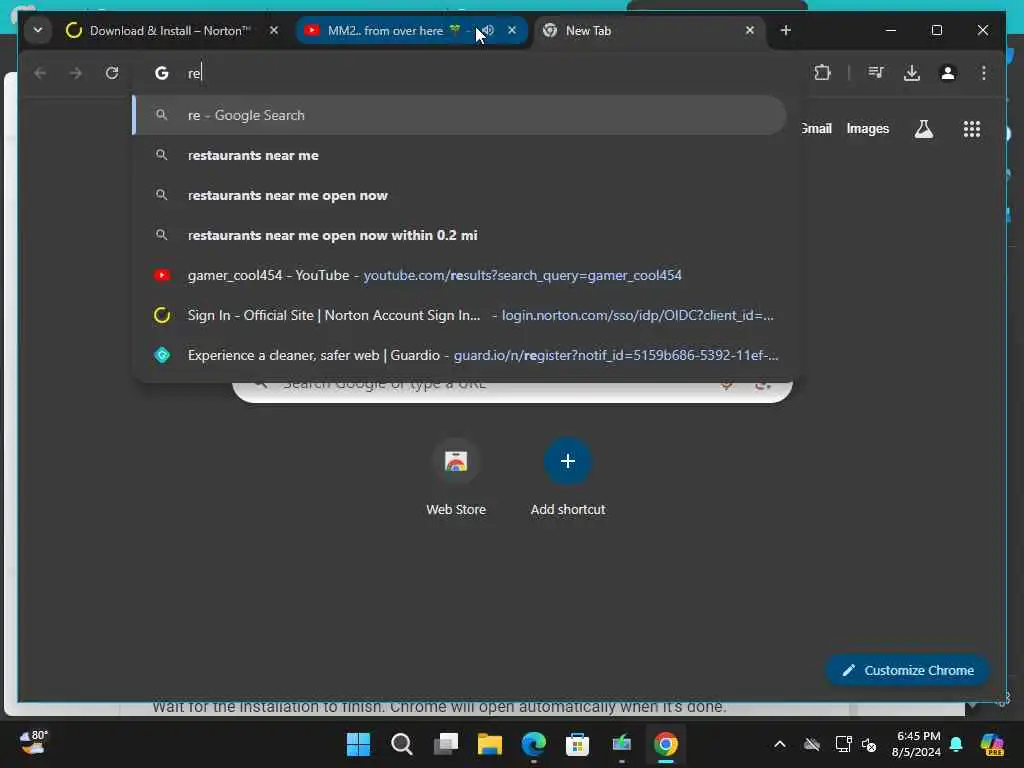1024x768 pixels.
Task: Open Task View on the taskbar
Action: (445, 744)
